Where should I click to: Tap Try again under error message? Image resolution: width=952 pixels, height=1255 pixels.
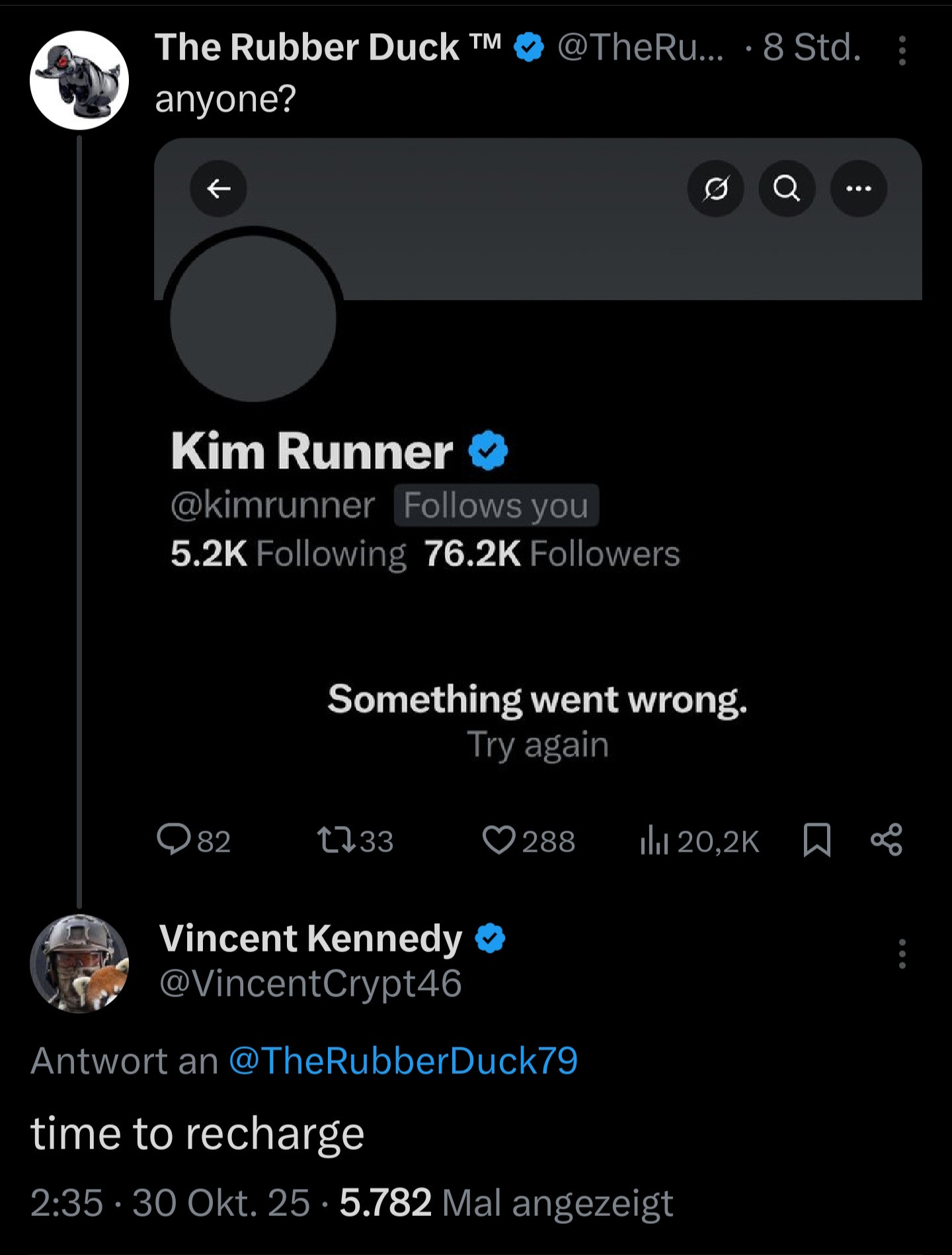pos(537,745)
